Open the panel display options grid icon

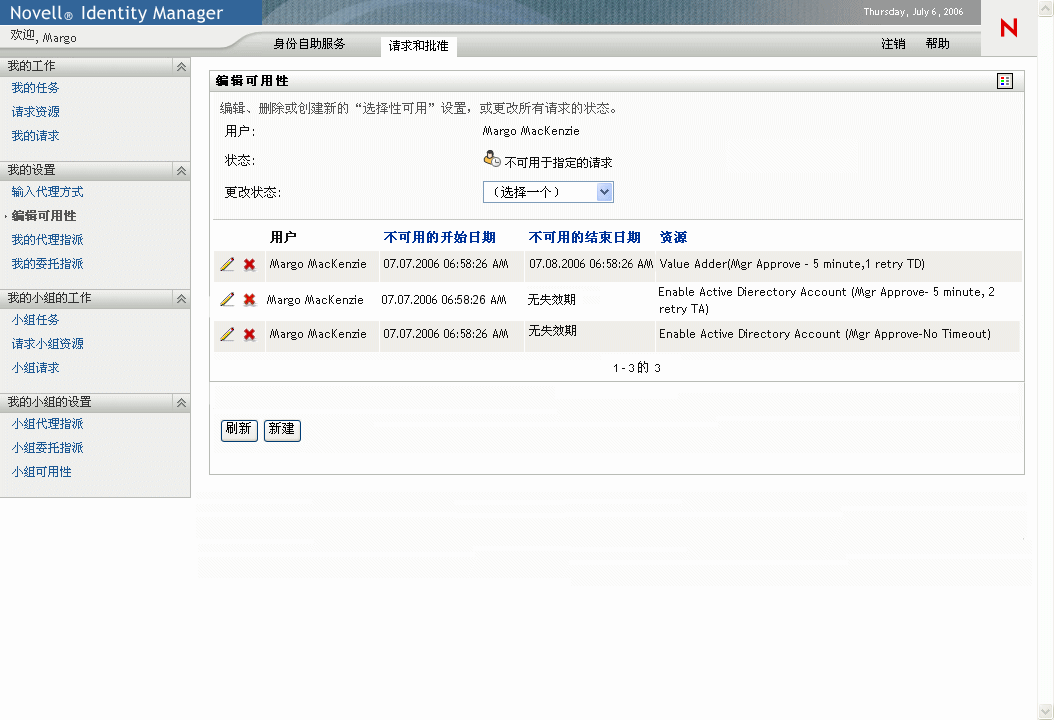[x=1004, y=80]
